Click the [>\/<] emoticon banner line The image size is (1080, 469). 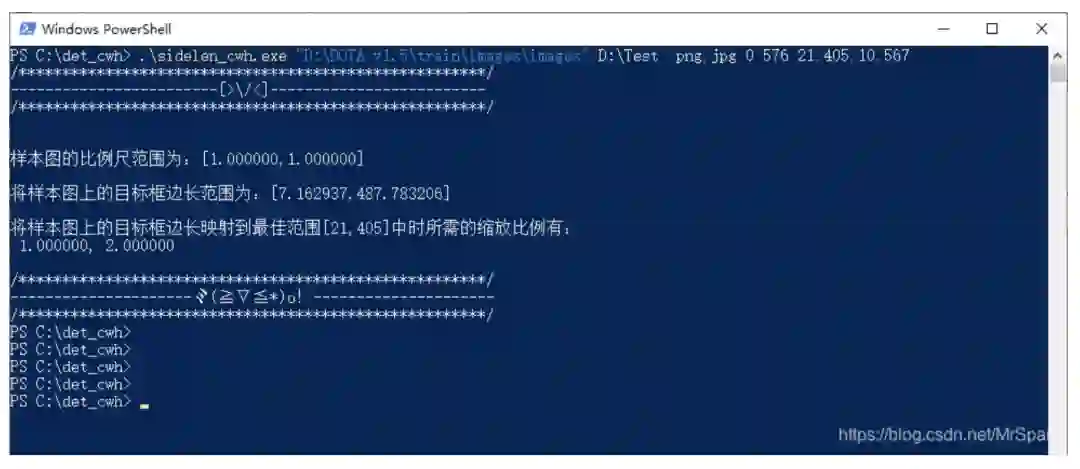[x=248, y=90]
